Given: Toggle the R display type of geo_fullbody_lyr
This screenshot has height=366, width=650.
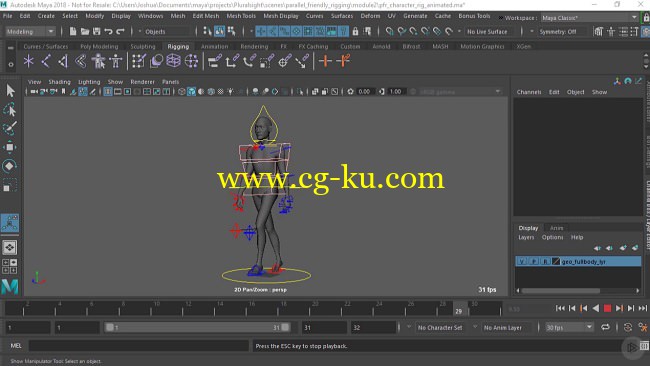Looking at the screenshot, I should pos(546,262).
